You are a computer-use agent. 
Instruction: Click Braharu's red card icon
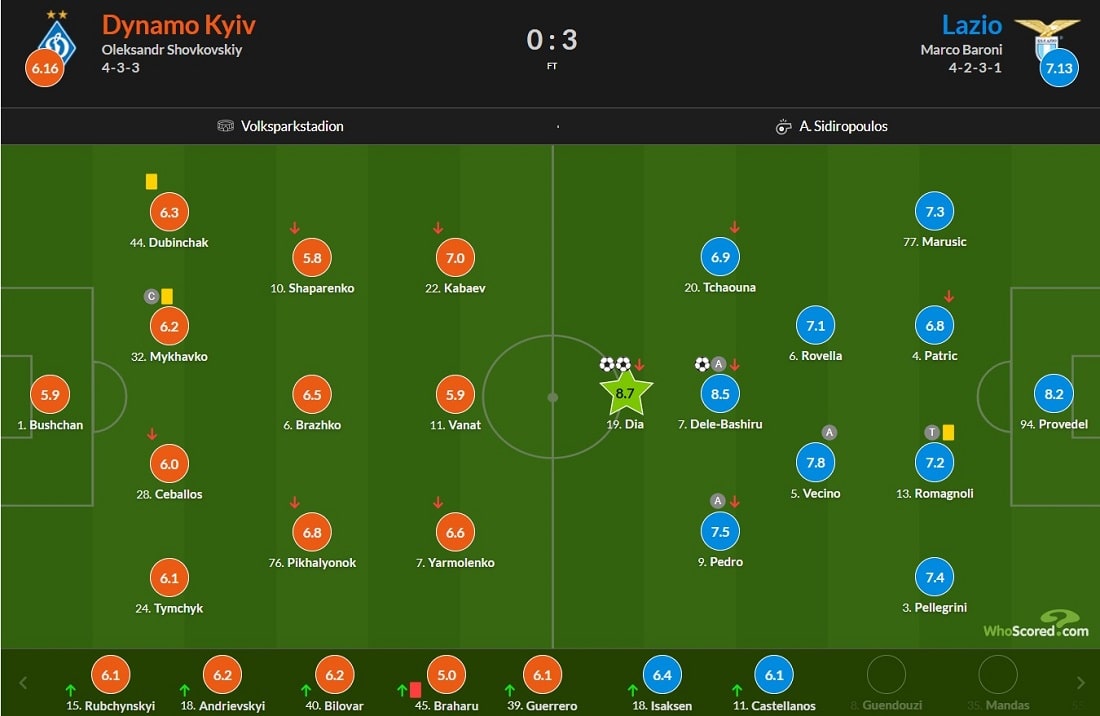(415, 689)
